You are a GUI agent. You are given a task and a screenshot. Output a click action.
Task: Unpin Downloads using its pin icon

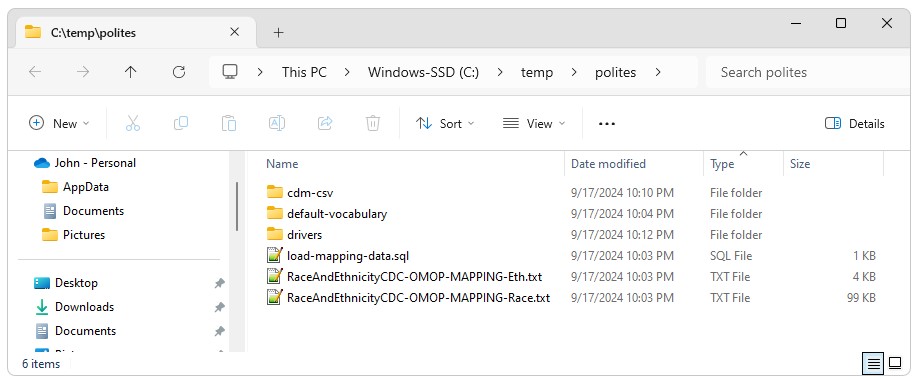point(219,307)
